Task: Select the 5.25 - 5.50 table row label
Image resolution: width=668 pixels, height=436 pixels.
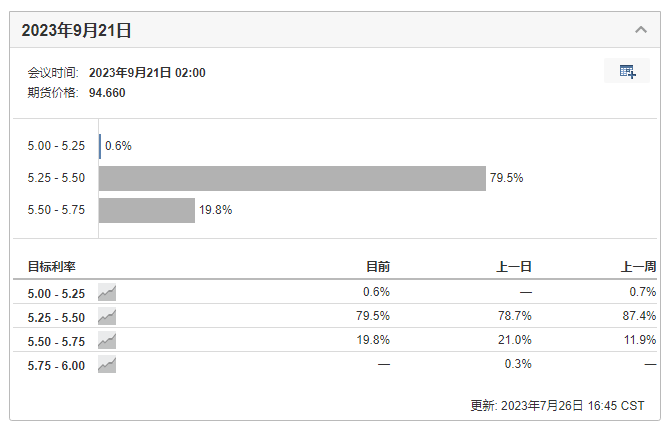Action: pos(56,317)
